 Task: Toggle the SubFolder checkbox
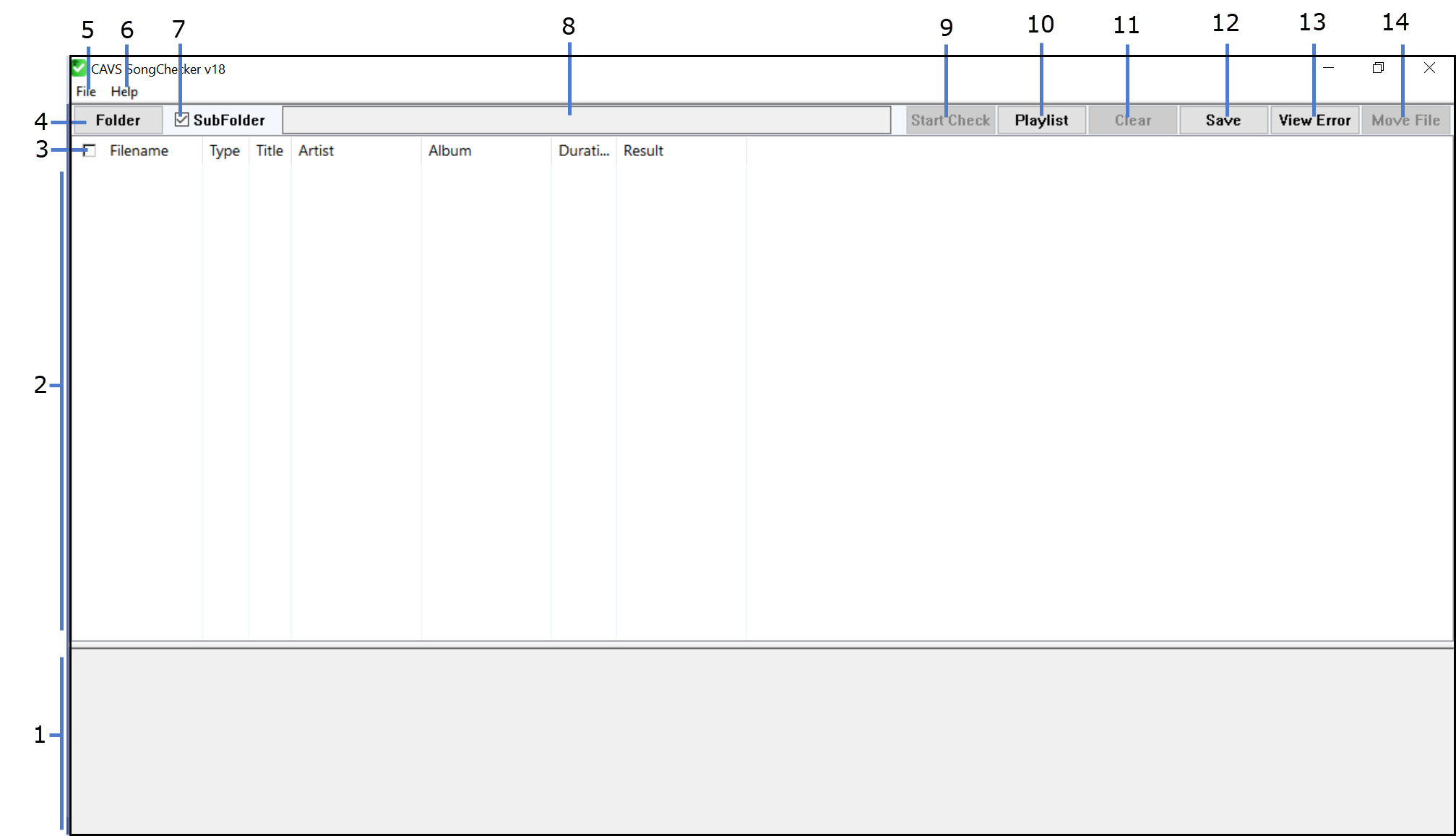coord(182,120)
